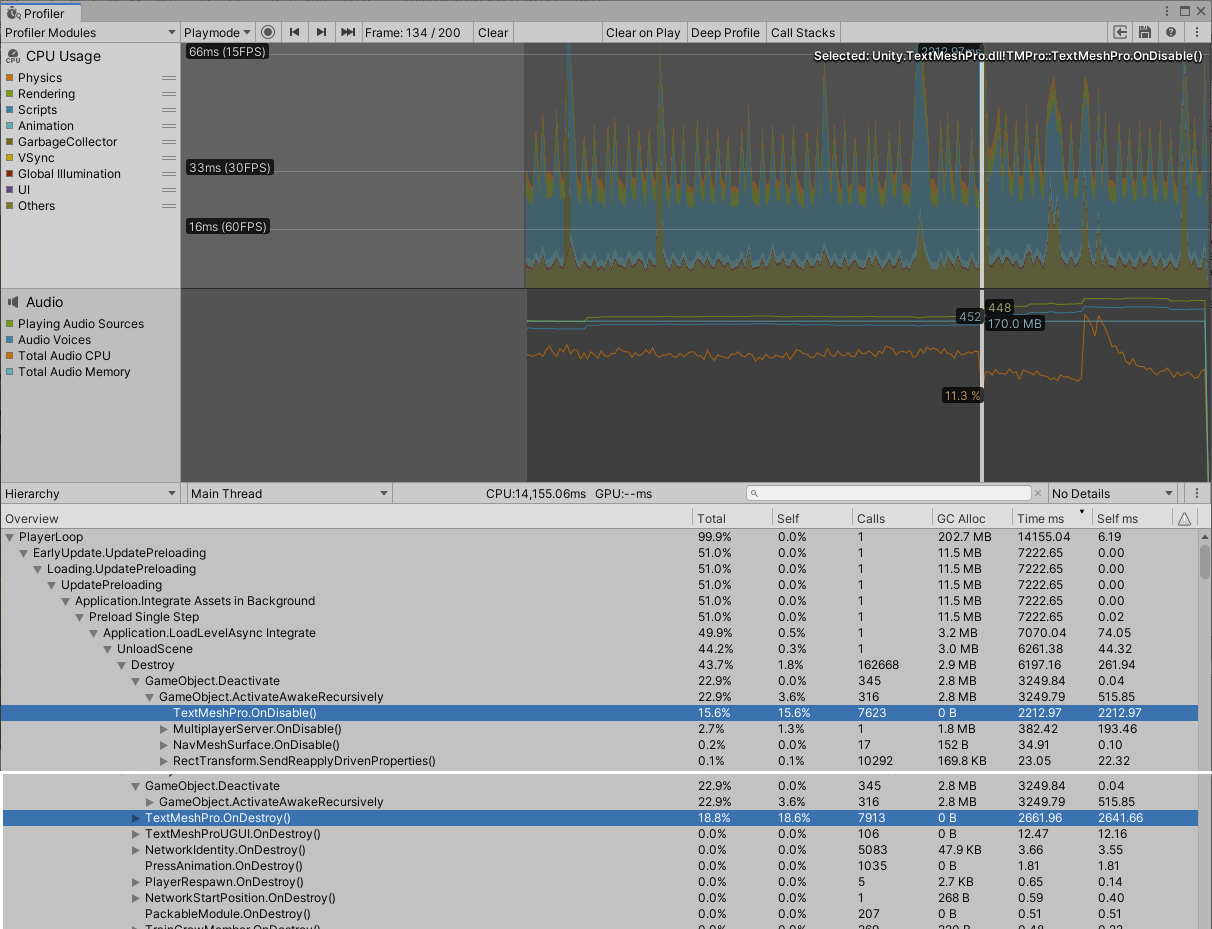
Task: Open the Profiler Modules menu
Action: coord(90,32)
